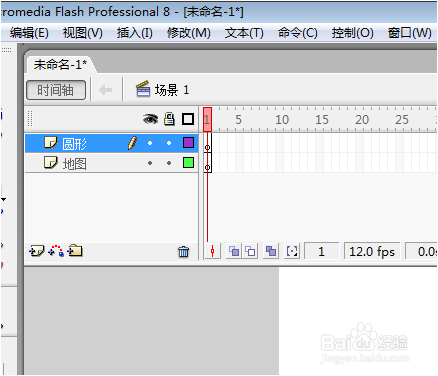Toggle visibility dot of 地图 layer
The height and width of the screenshot is (376, 438).
point(150,163)
